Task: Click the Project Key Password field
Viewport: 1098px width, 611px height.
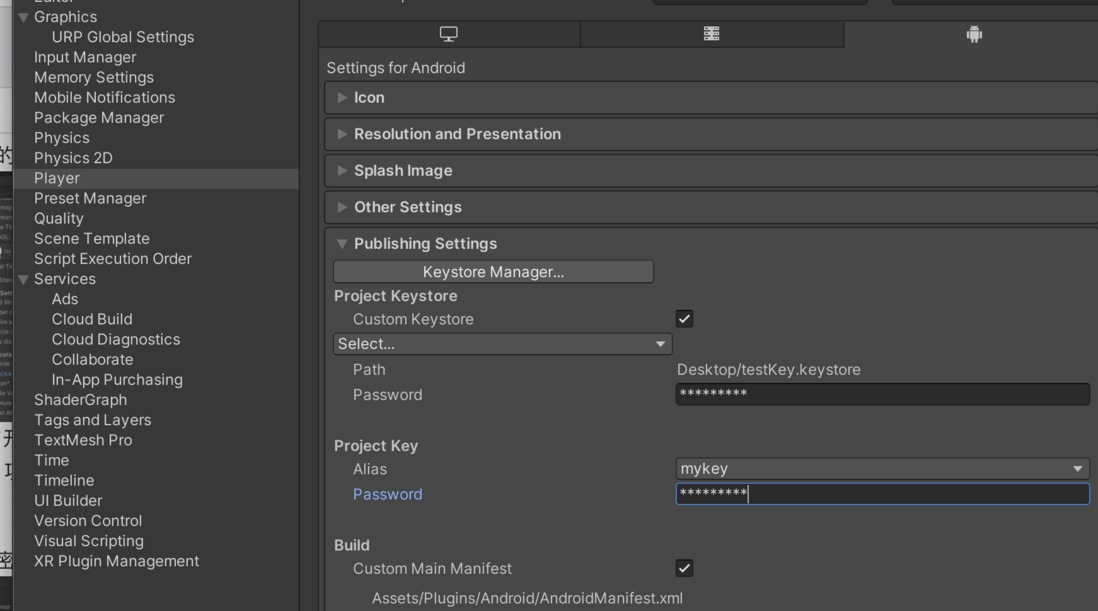Action: [882, 493]
